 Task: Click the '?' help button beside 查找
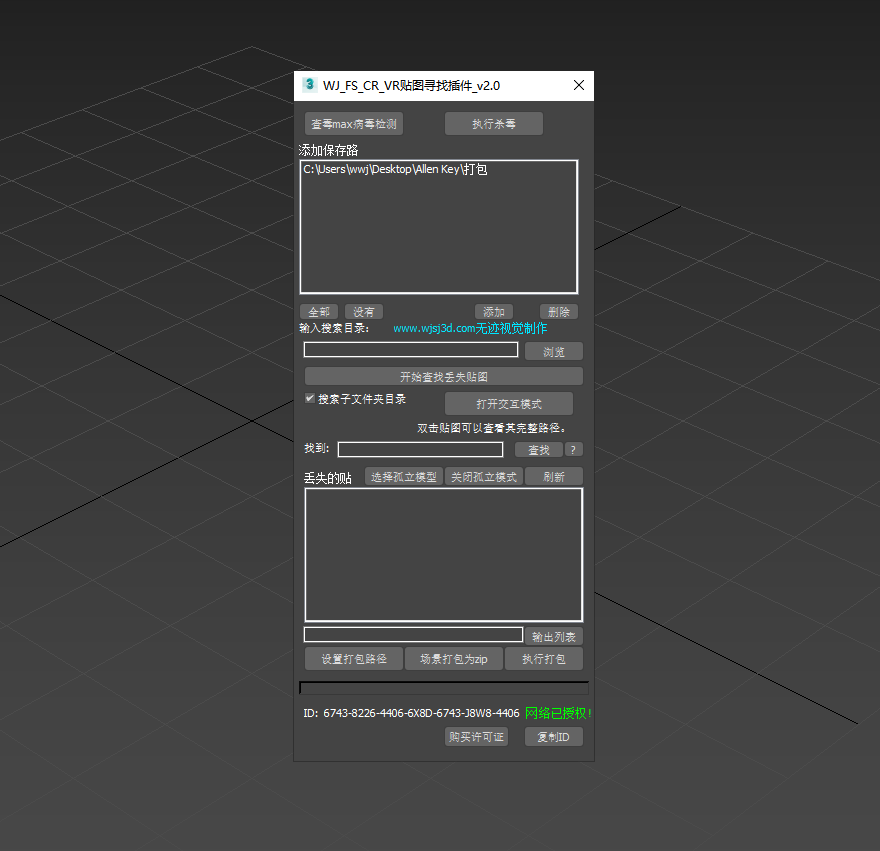point(574,450)
